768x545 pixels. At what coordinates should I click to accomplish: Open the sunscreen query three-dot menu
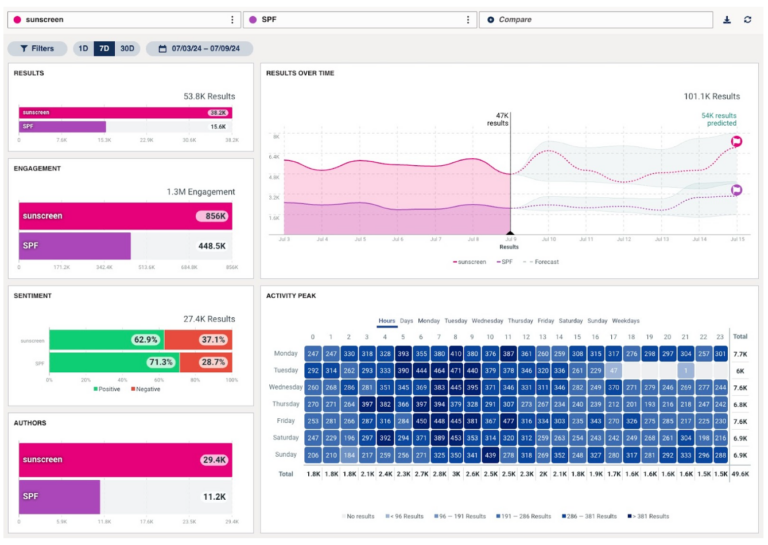tap(232, 20)
